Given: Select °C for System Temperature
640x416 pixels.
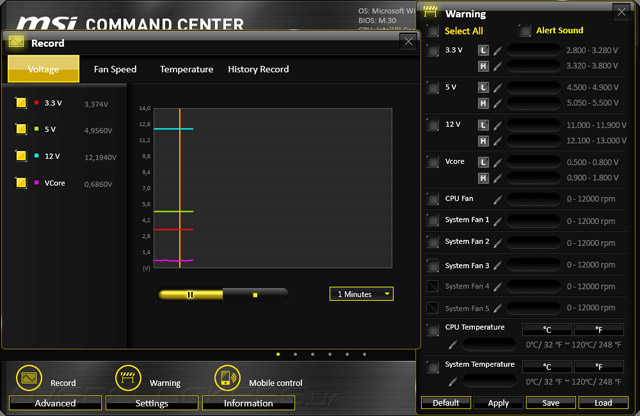Looking at the screenshot, I should 547,367.
